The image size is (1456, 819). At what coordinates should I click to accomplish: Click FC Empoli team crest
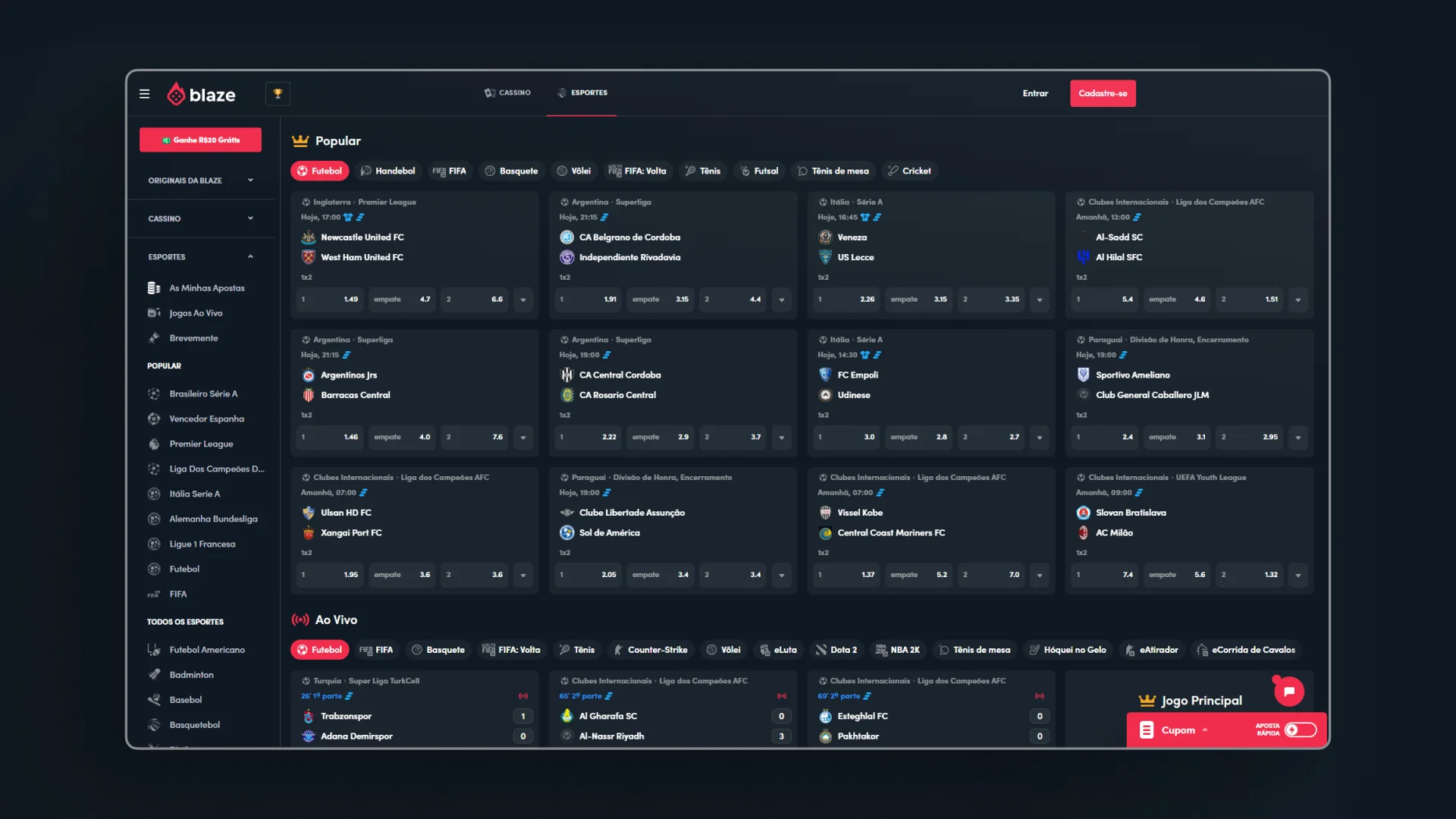tap(825, 375)
